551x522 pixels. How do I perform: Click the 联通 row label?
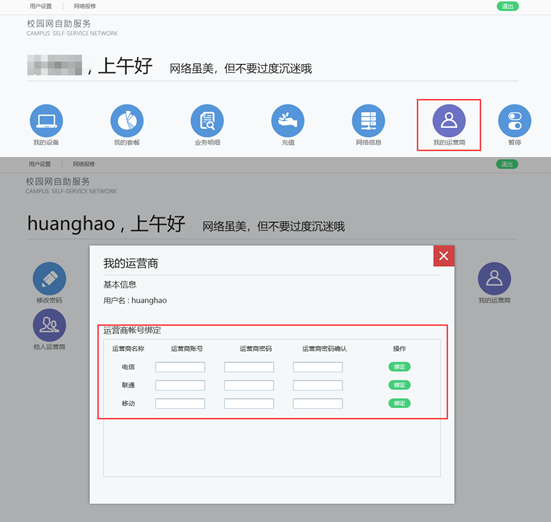128,385
